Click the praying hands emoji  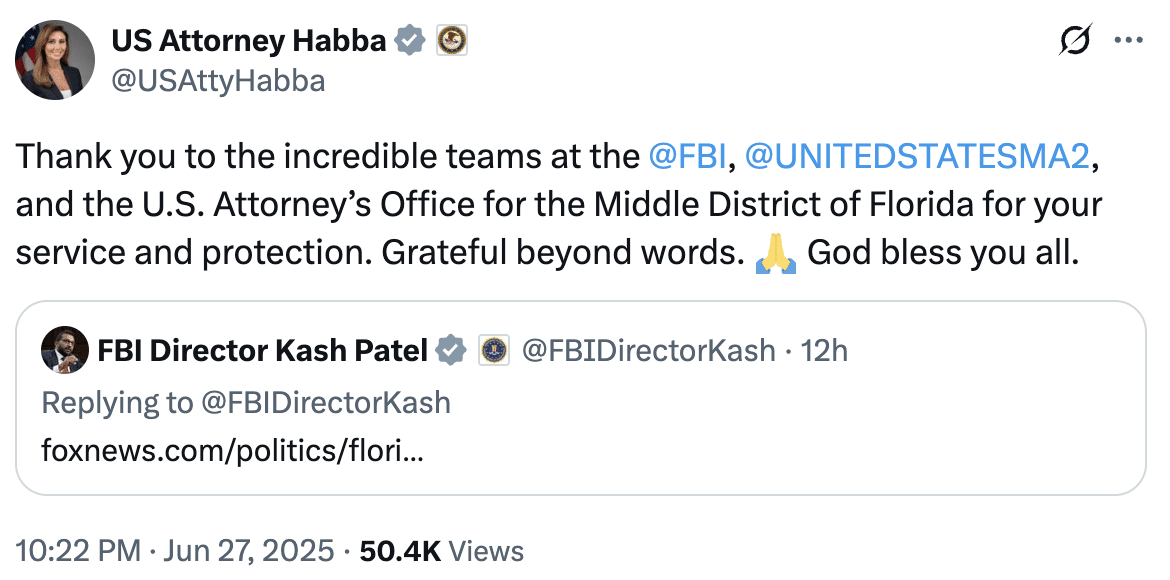coord(776,254)
